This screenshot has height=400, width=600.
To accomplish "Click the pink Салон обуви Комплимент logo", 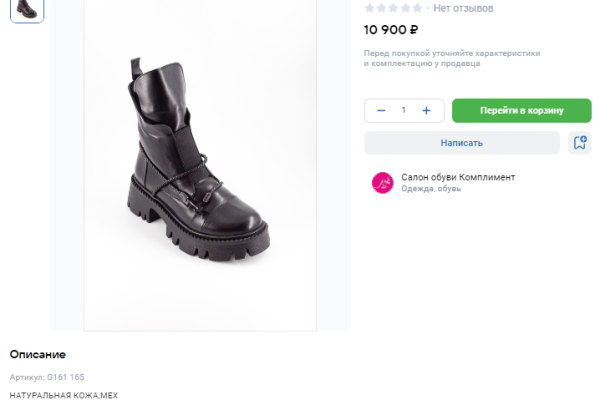I will click(x=382, y=182).
